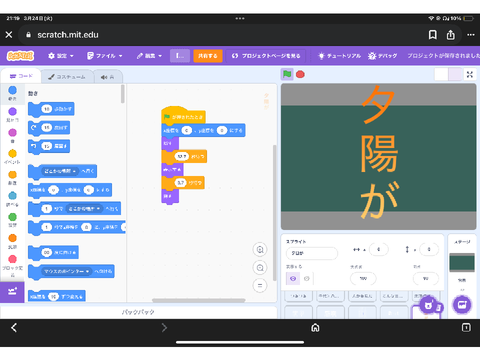
Task: Click the 90度に向ける direction block
Action: point(53,252)
